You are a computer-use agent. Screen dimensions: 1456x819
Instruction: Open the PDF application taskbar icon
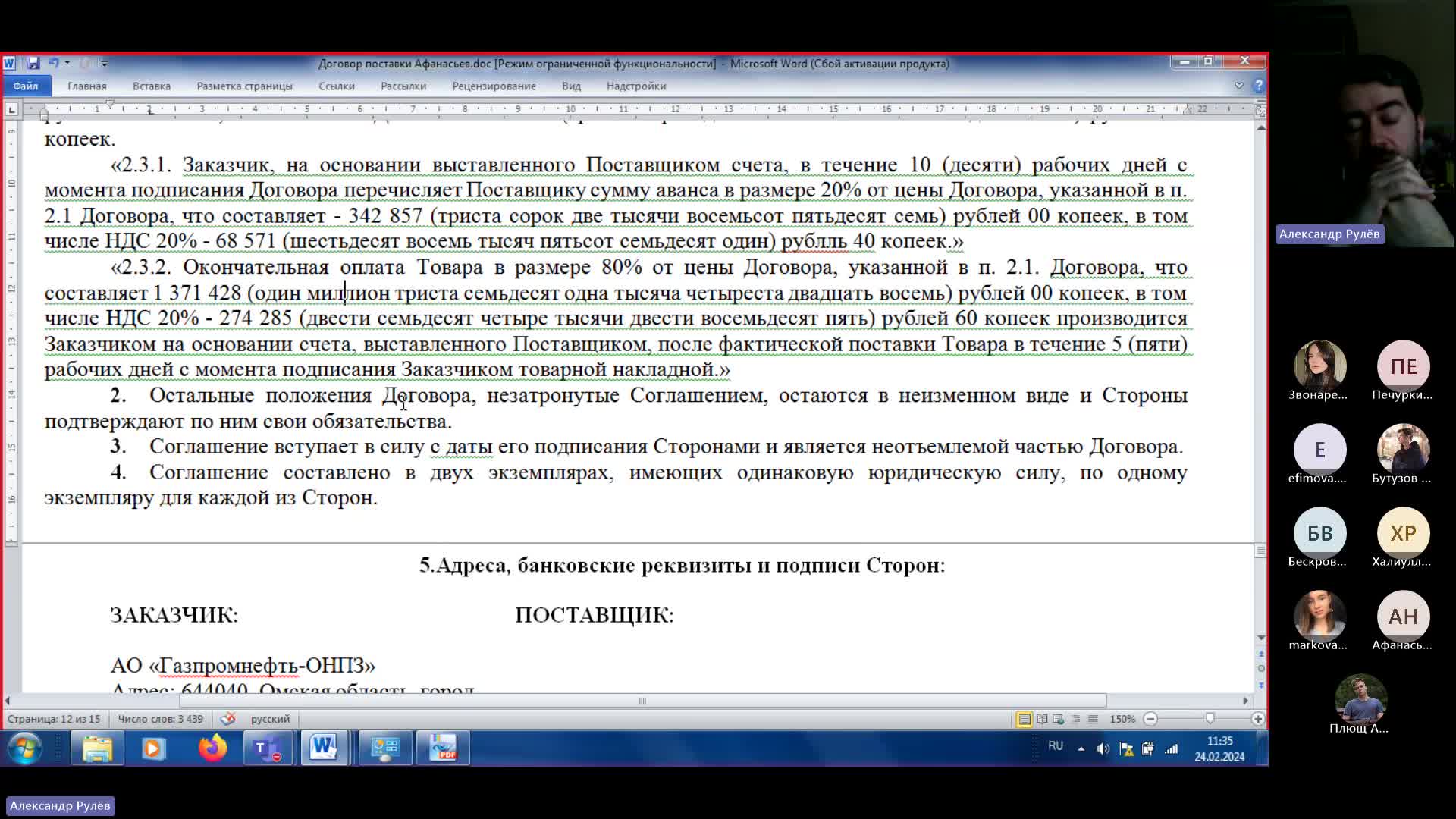443,749
